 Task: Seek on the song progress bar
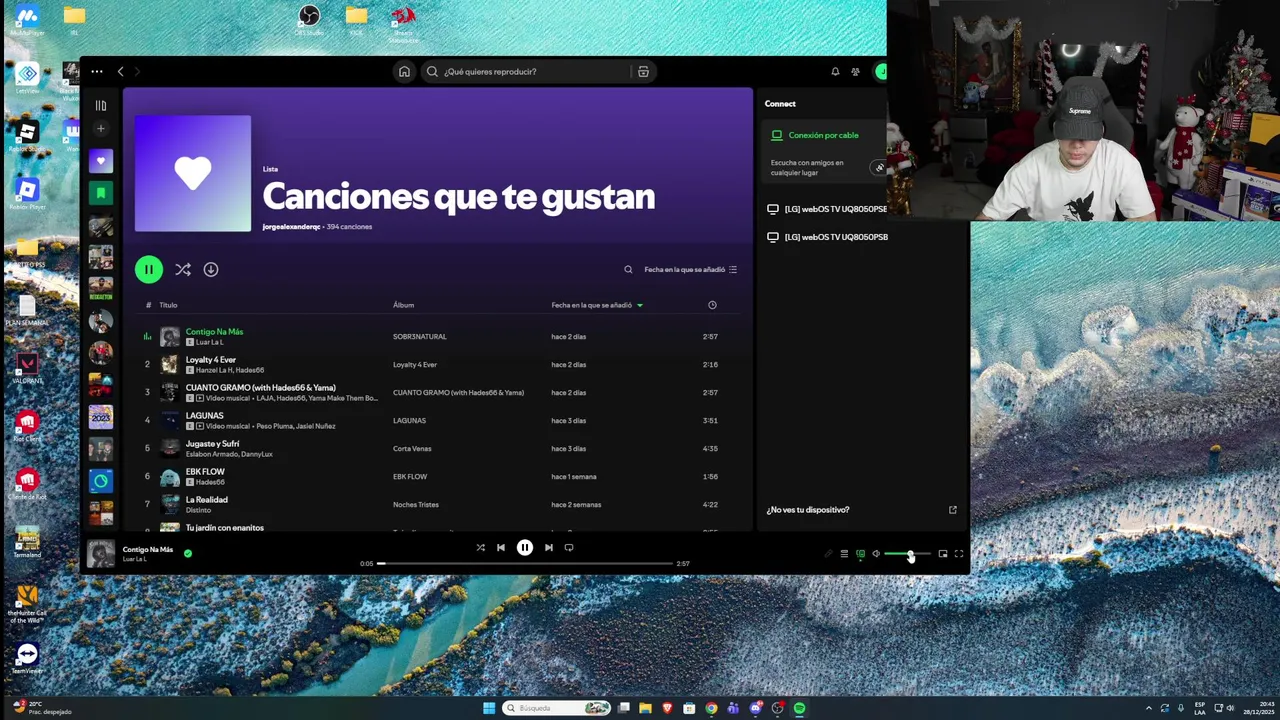[525, 563]
